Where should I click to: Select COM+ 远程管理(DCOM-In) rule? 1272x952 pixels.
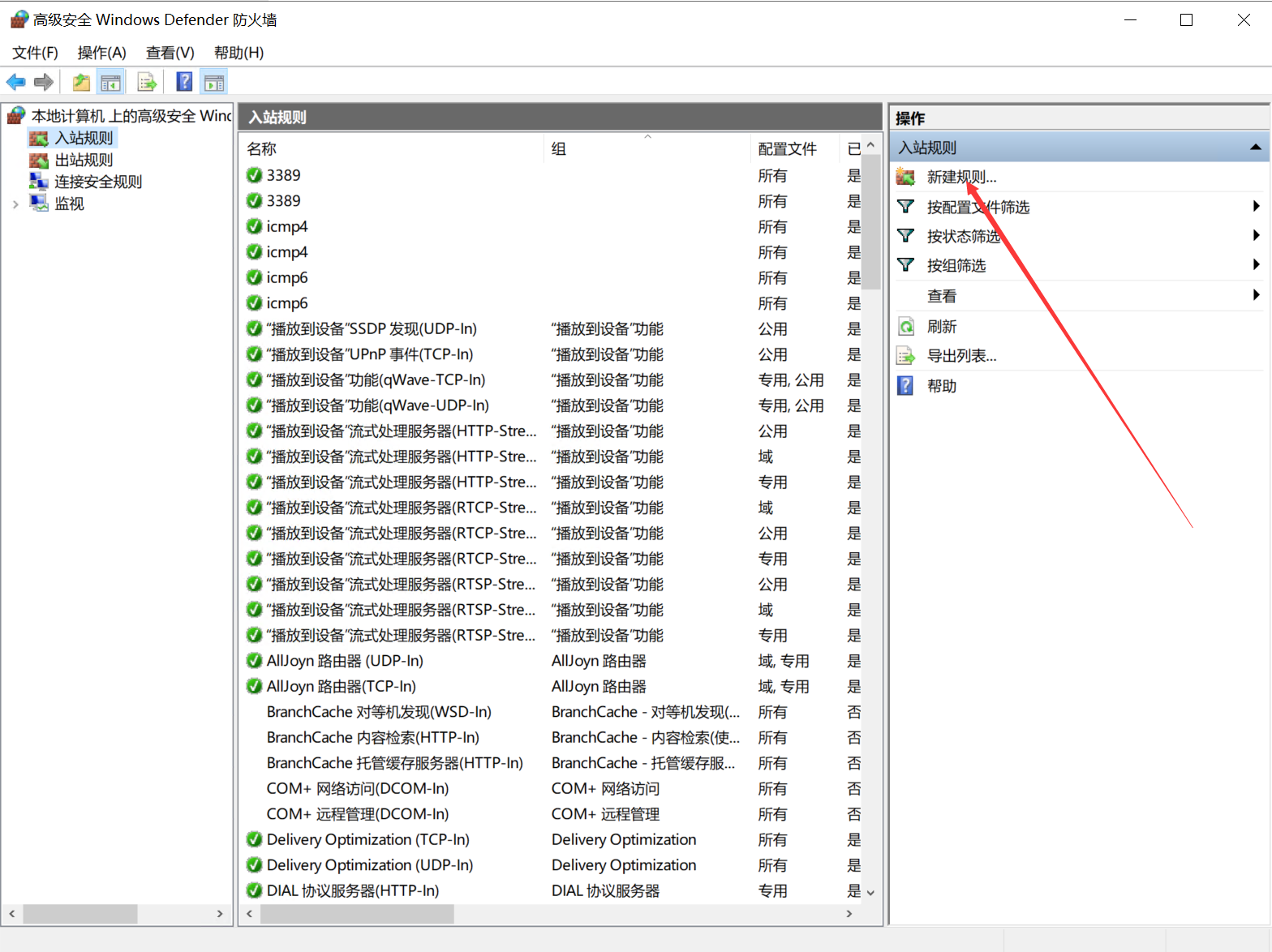[552, 814]
